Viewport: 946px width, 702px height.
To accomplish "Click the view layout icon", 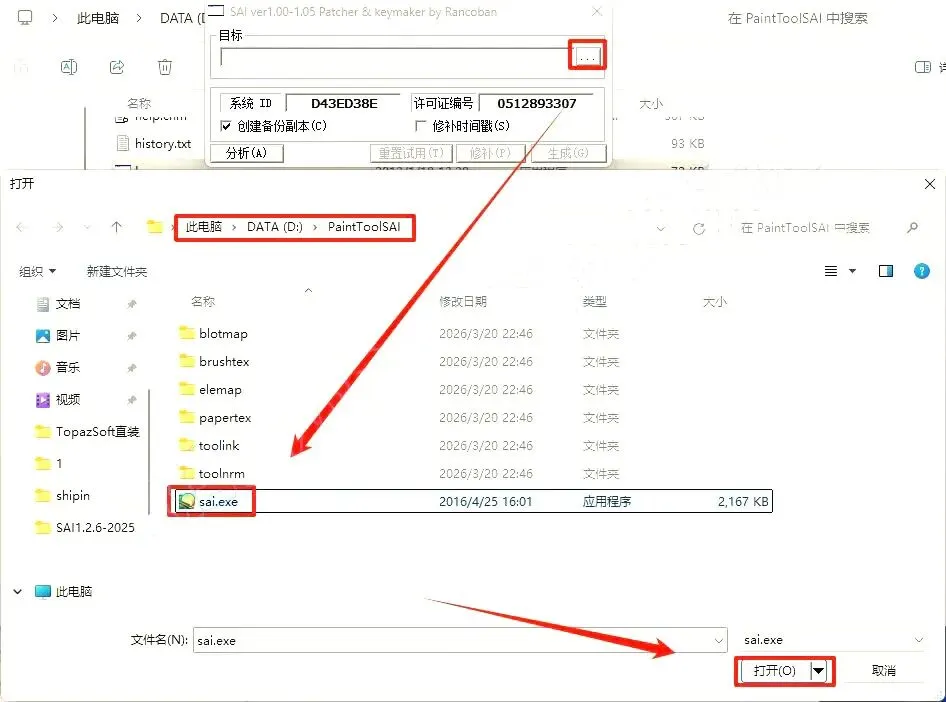I will (831, 271).
